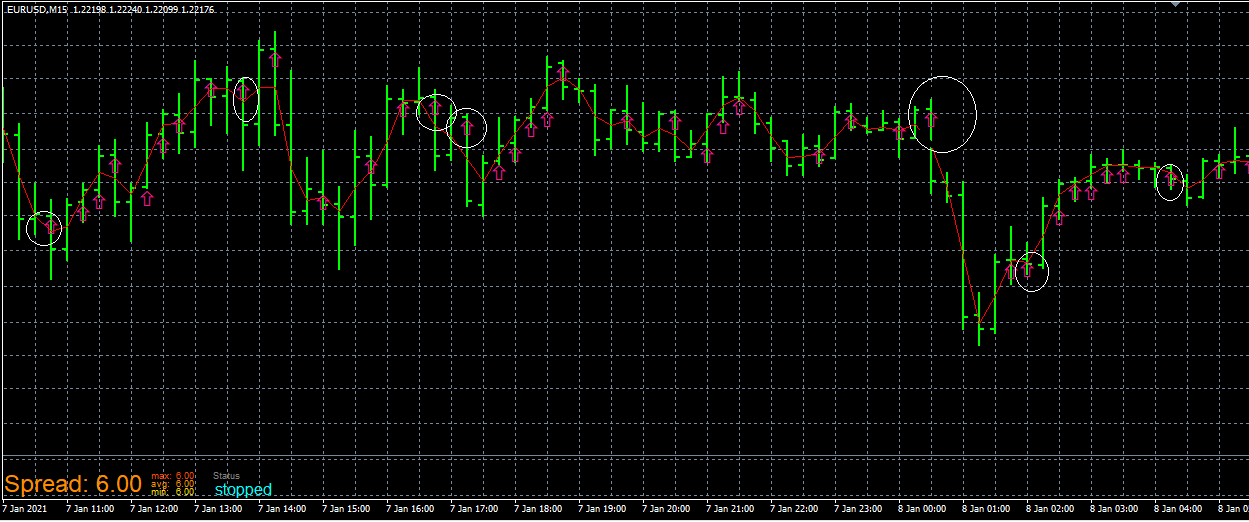Click the 7 Jan 16:00 time label

tap(410, 509)
